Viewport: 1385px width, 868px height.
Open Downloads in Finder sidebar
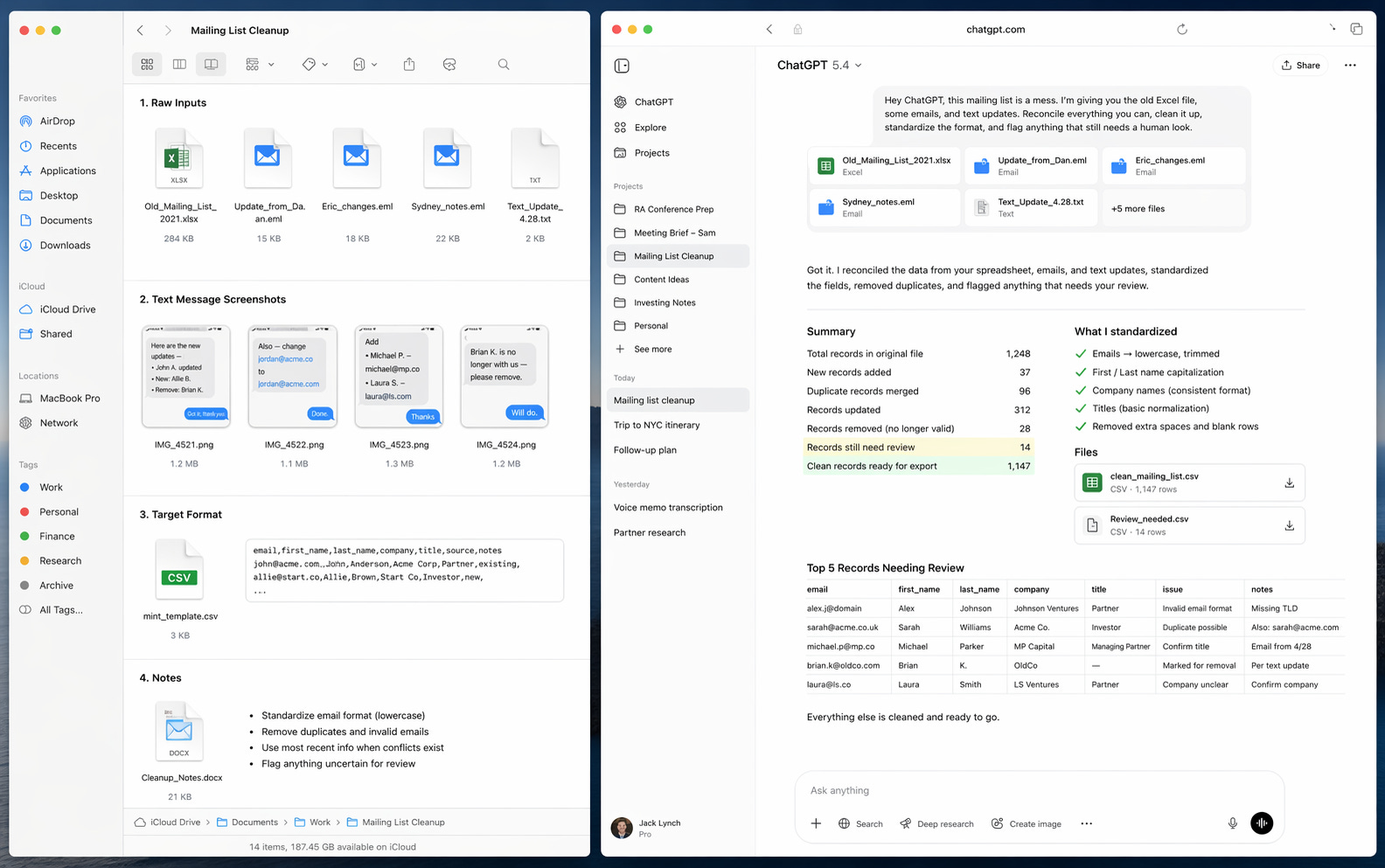[65, 246]
